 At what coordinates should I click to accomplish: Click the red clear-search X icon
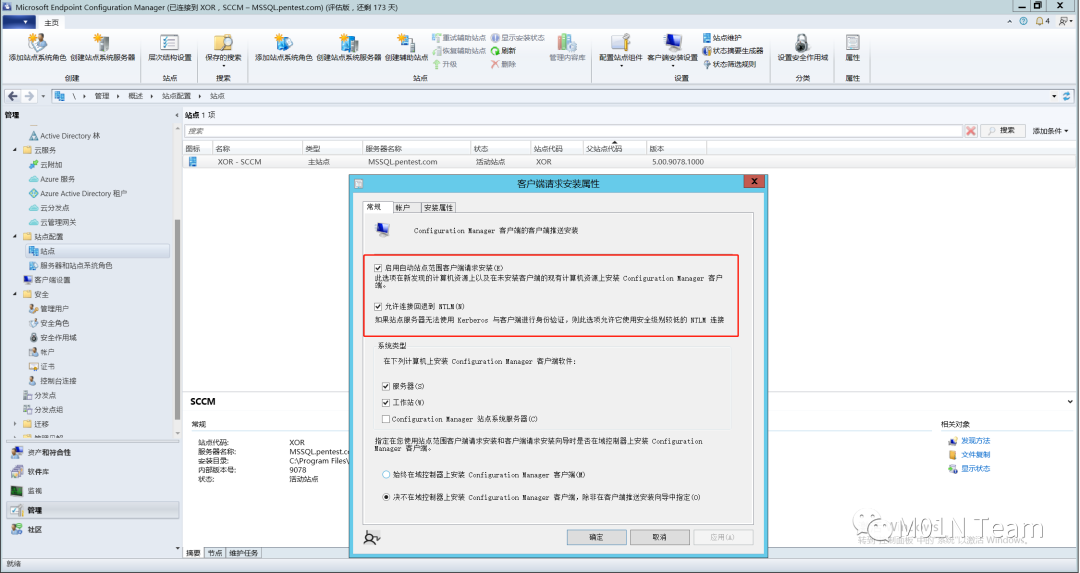(x=970, y=131)
